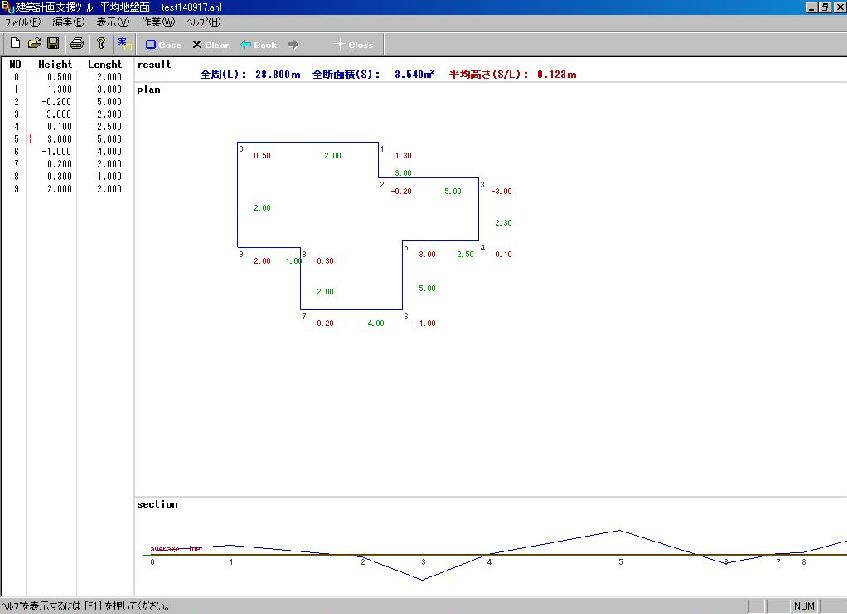Select the Height cell in row 3

[x=58, y=114]
